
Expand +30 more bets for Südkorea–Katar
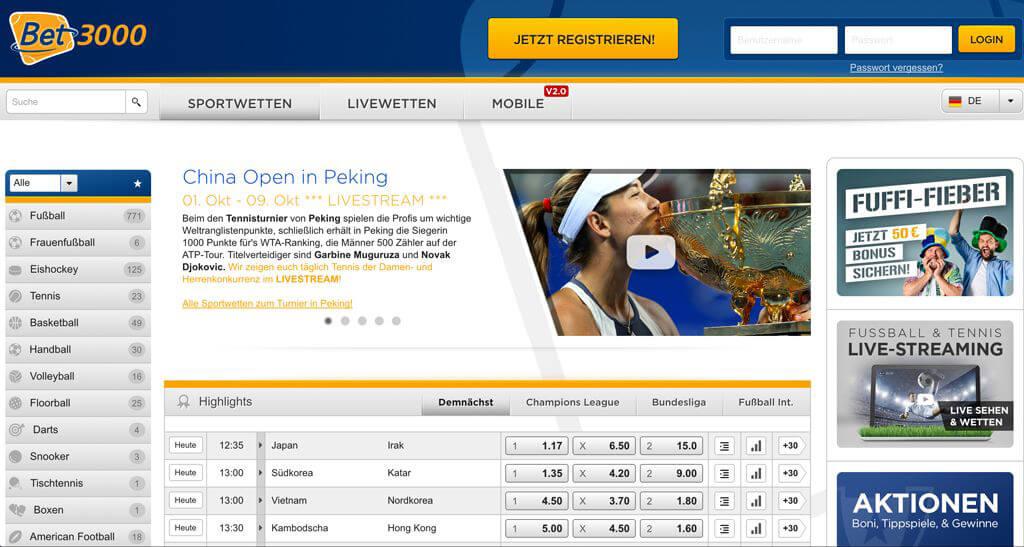(792, 473)
